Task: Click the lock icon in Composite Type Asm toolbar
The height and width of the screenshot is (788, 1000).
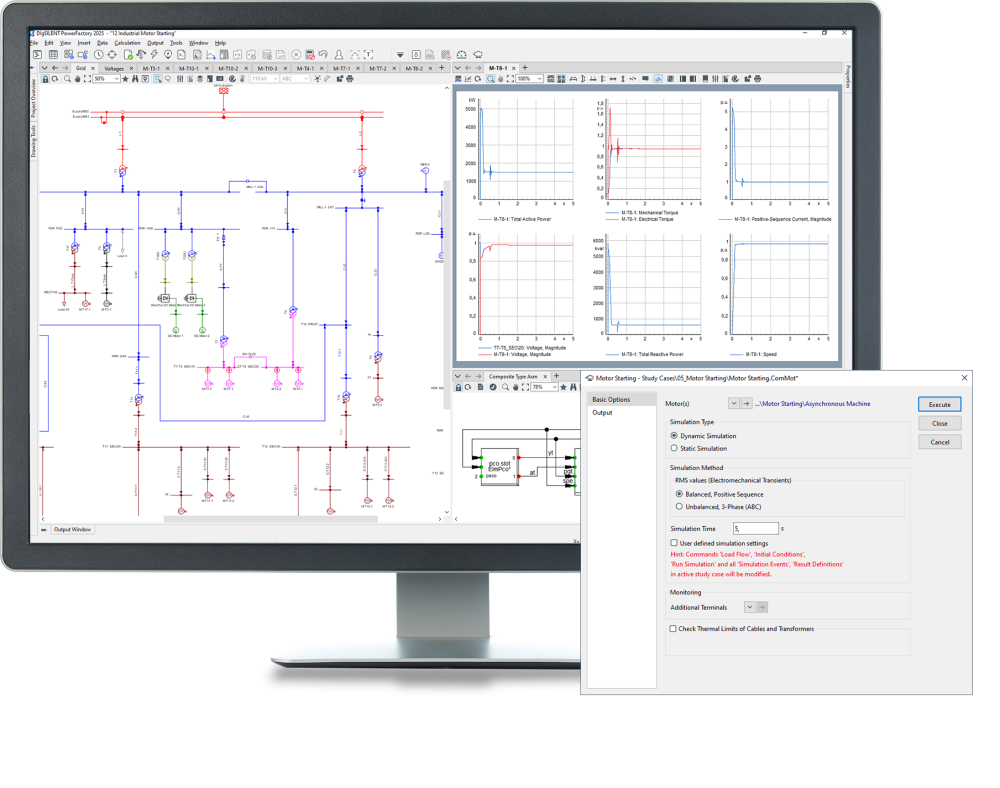Action: pos(458,388)
